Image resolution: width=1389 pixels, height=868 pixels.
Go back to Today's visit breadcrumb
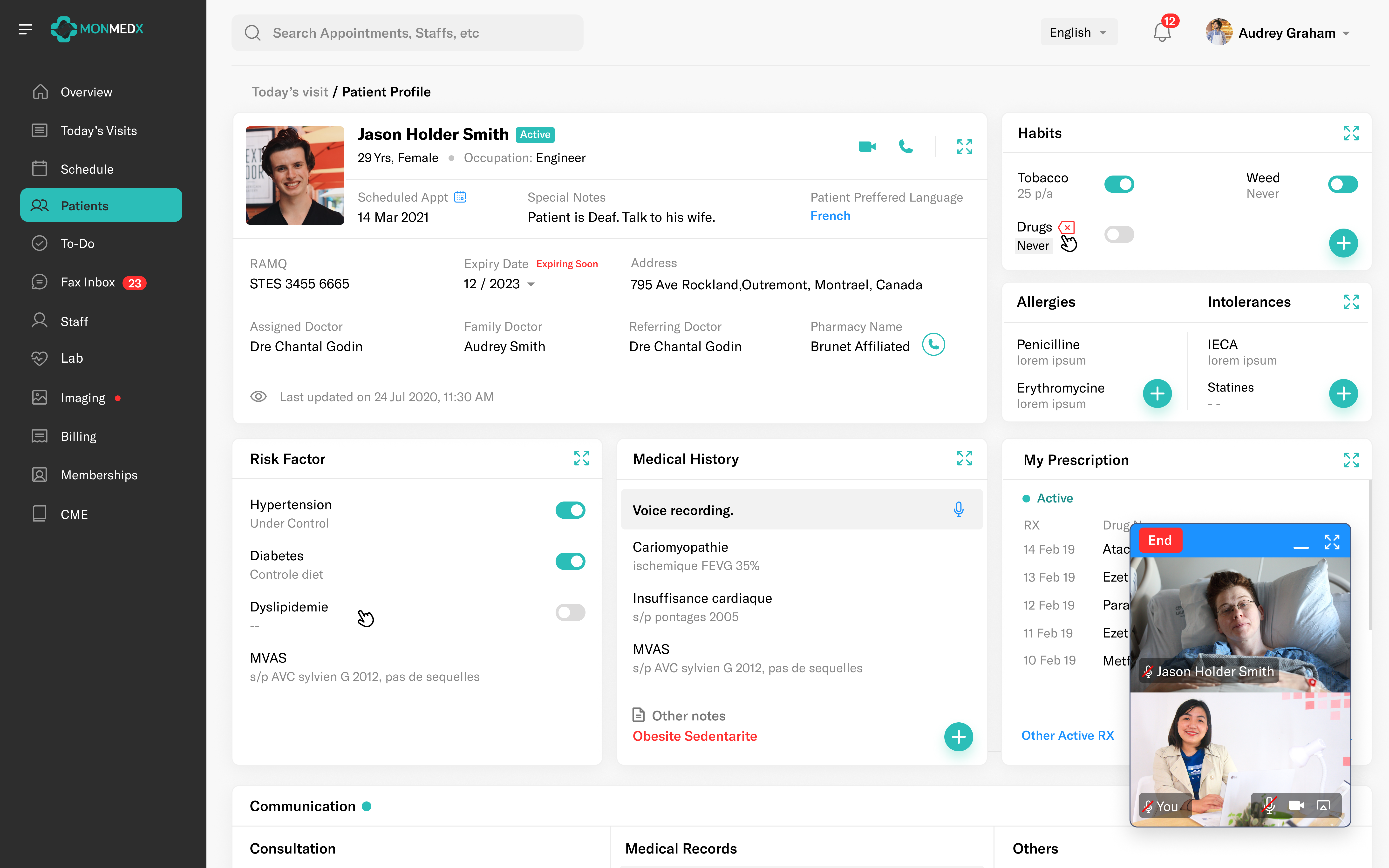pyautogui.click(x=289, y=92)
